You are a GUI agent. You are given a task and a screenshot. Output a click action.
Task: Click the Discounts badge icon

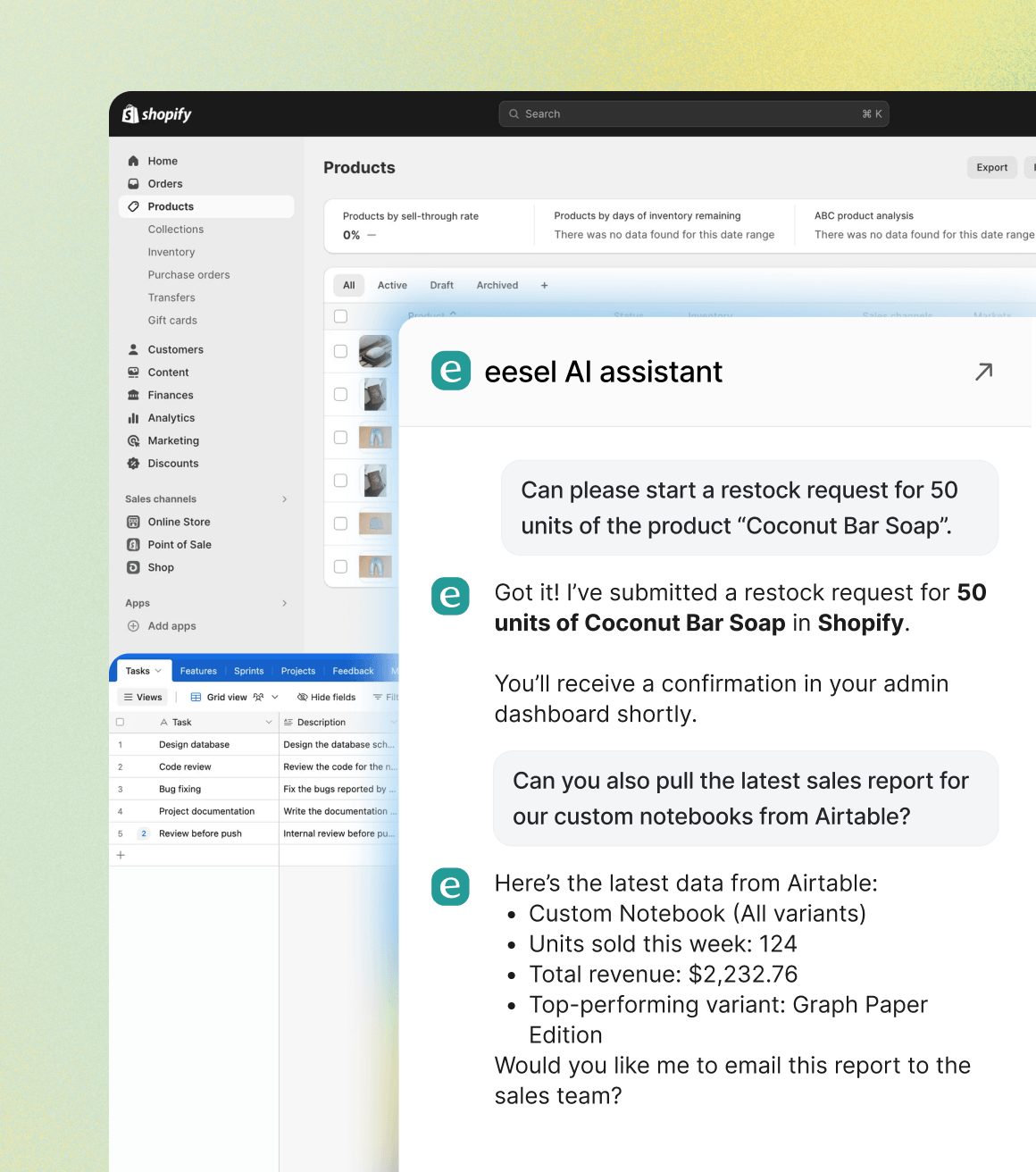133,464
